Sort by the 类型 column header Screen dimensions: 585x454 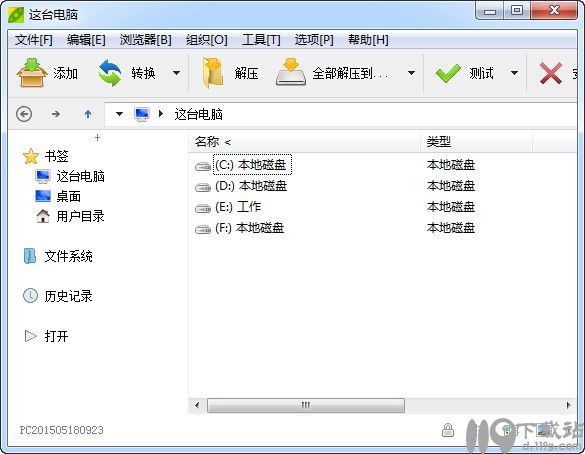coord(476,141)
